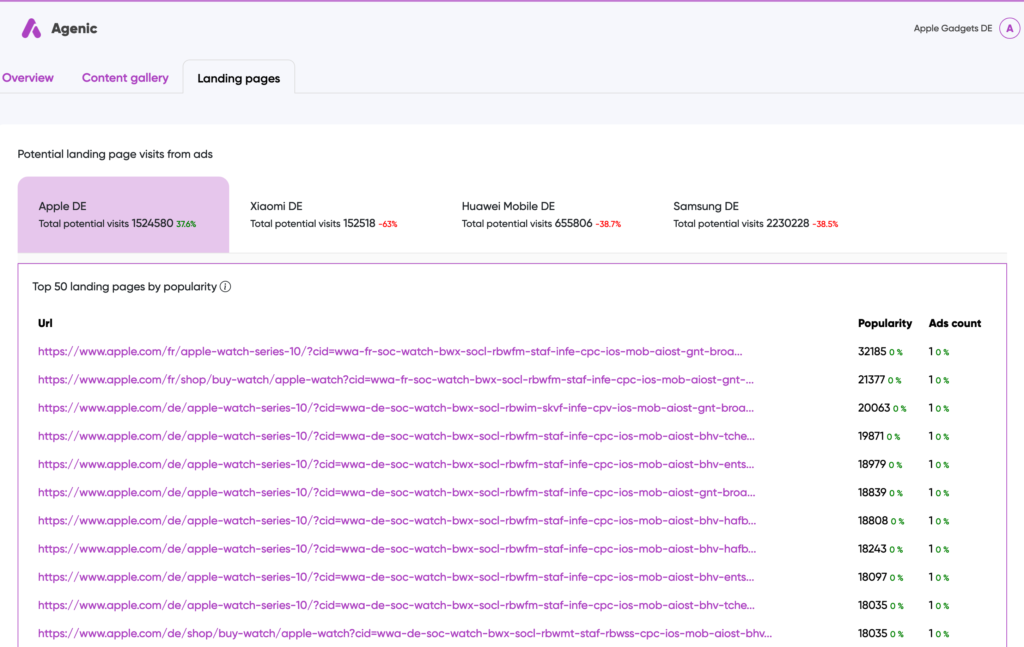Open the URL link with popularity 32185

coord(390,351)
